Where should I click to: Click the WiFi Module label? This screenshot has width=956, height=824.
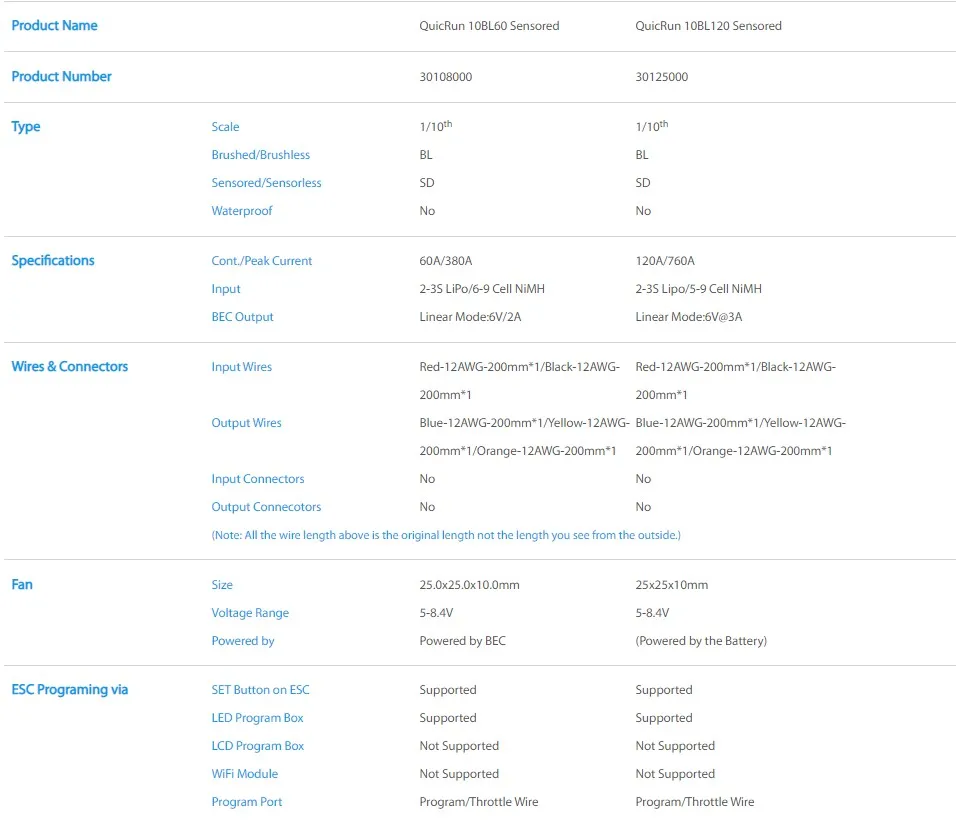(244, 774)
